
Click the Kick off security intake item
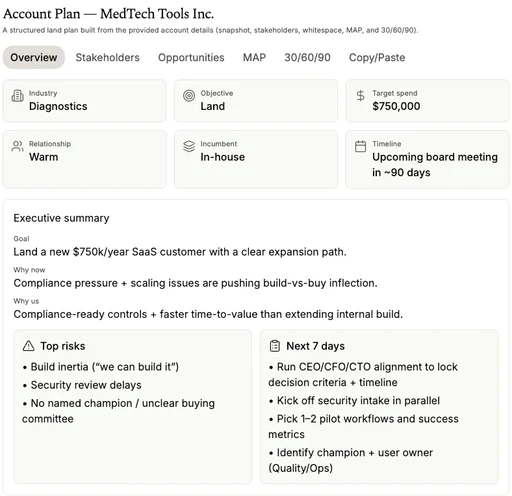pyautogui.click(x=354, y=400)
